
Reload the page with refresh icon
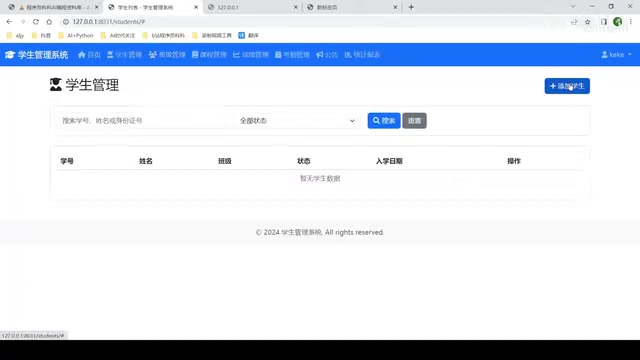tap(36, 22)
